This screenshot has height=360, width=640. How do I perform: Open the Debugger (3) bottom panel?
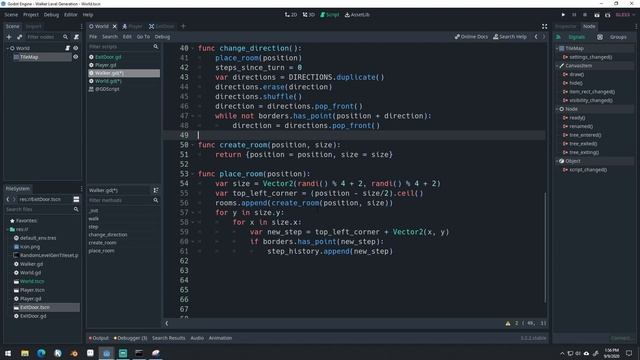[x=130, y=338]
